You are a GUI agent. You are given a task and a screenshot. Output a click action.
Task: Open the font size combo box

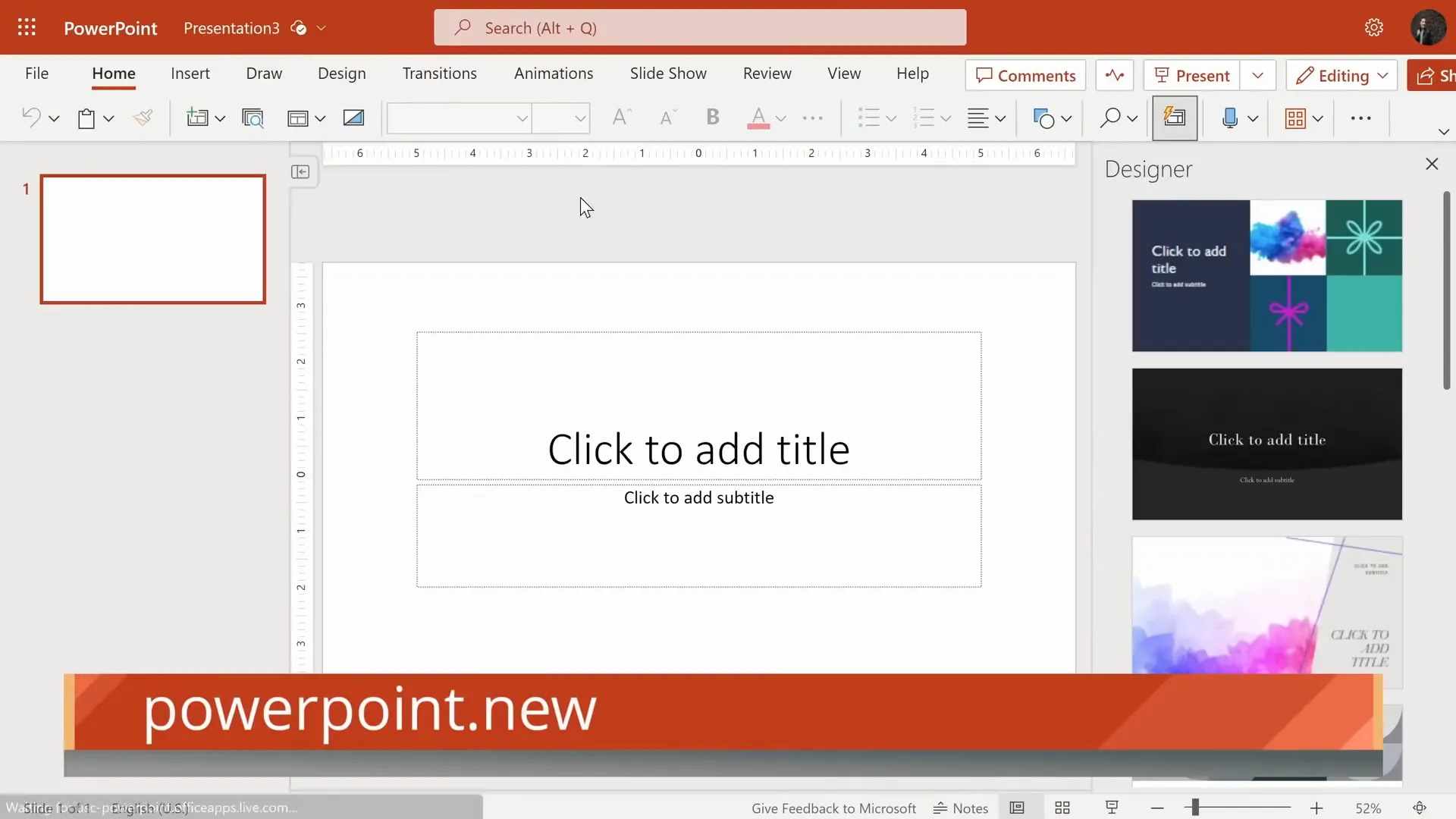coord(561,118)
